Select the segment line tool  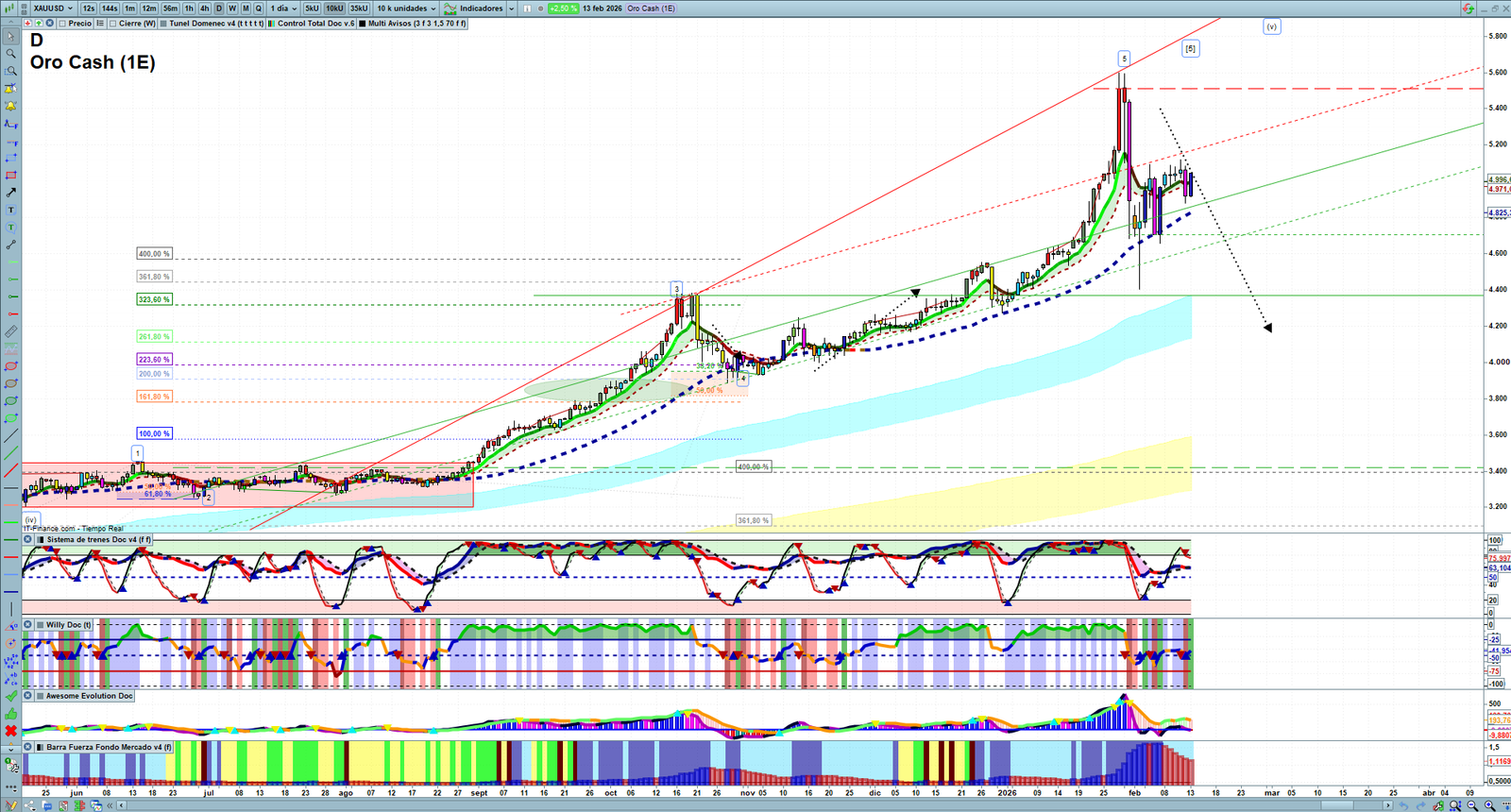point(10,245)
